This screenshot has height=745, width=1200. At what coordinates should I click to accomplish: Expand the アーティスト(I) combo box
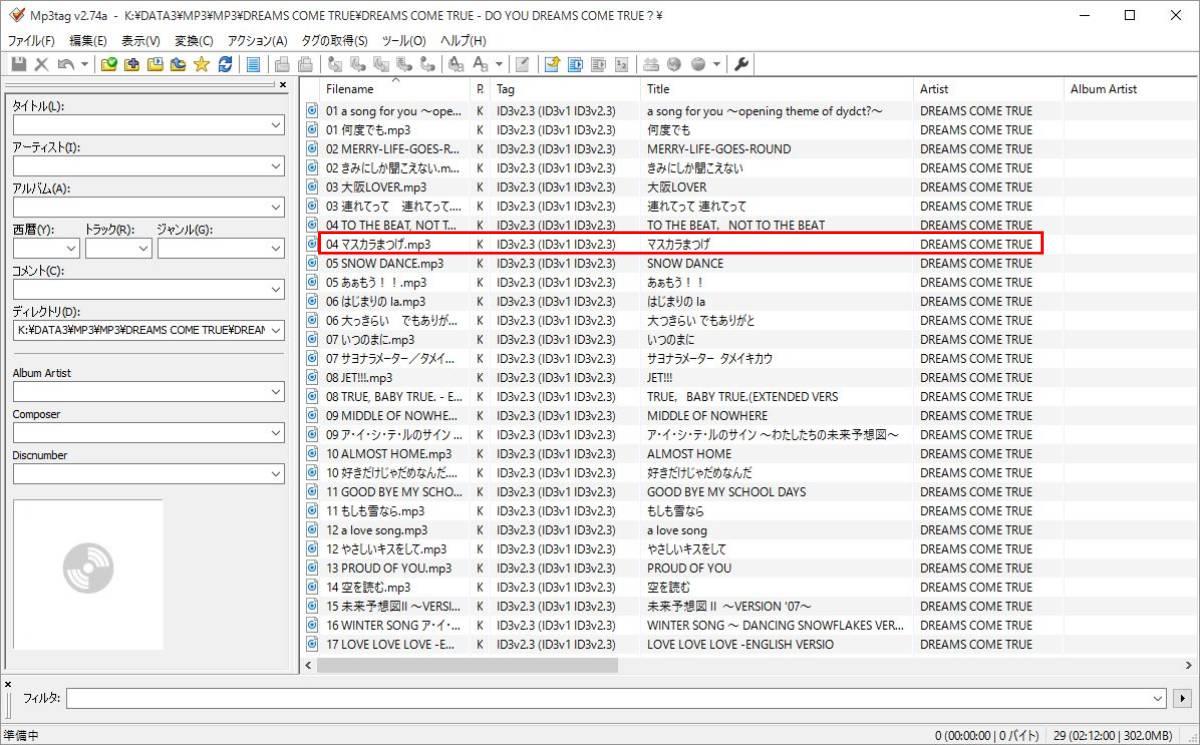[276, 166]
